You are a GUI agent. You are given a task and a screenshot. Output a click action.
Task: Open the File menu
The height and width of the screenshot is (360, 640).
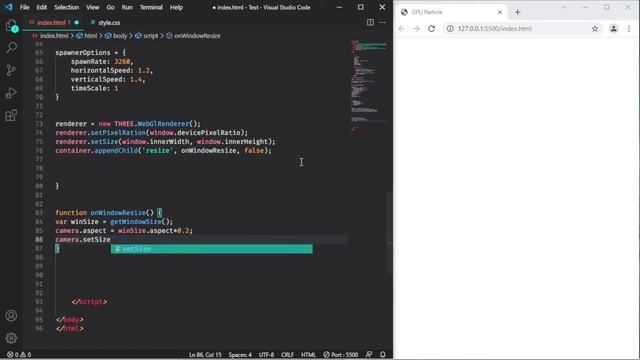point(24,7)
